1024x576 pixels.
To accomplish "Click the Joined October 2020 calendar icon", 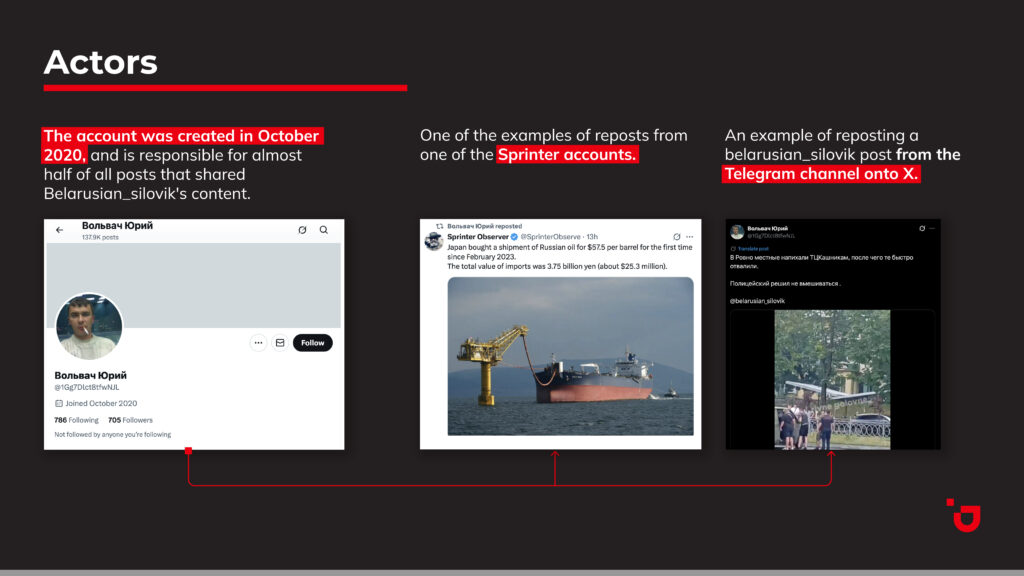I will (59, 403).
